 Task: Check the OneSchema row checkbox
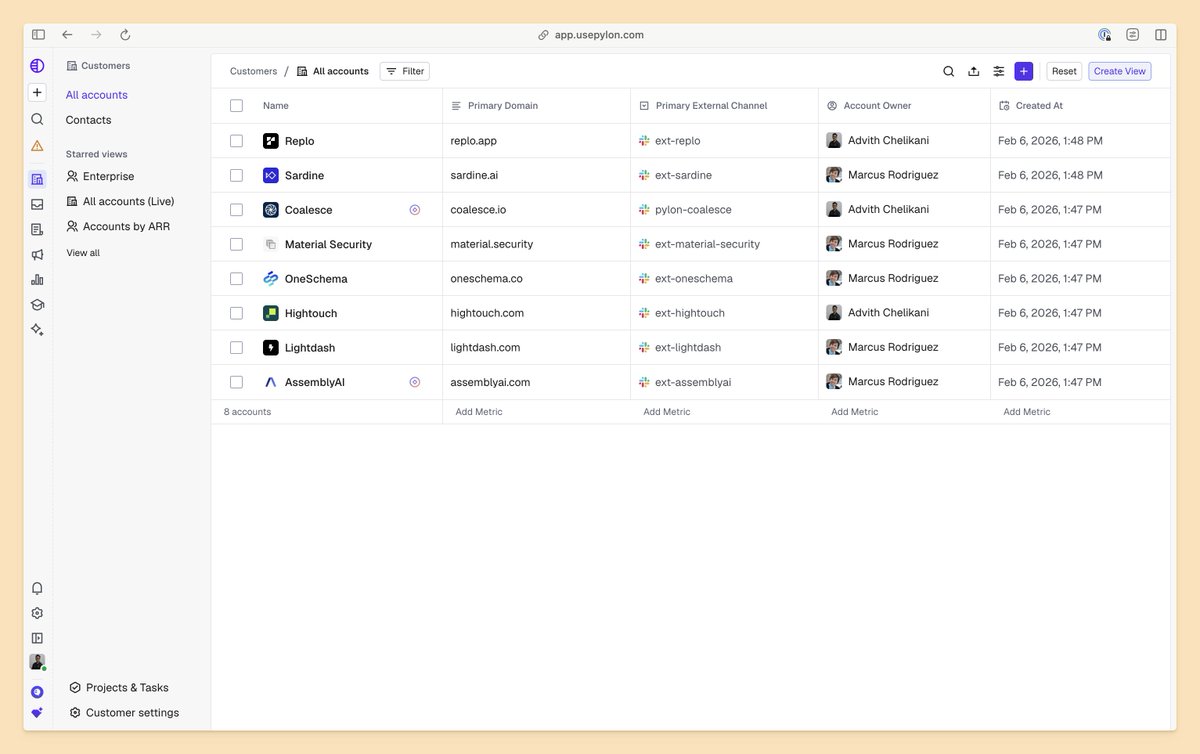click(236, 279)
